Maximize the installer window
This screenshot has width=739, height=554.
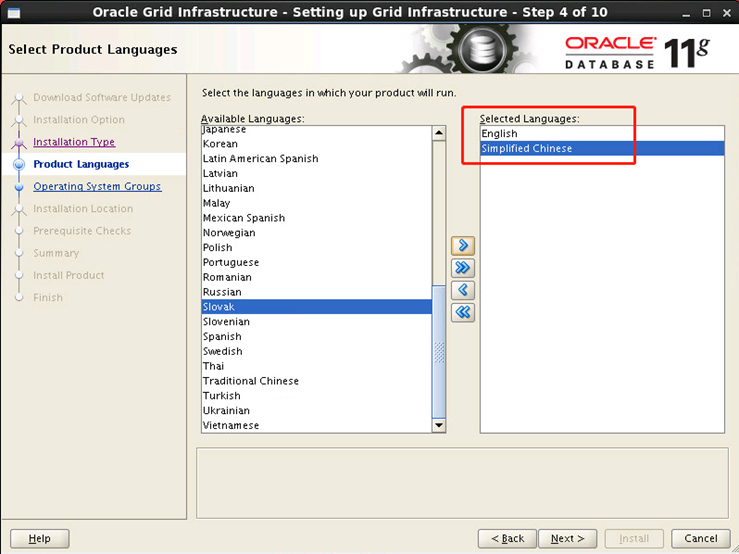tap(706, 13)
